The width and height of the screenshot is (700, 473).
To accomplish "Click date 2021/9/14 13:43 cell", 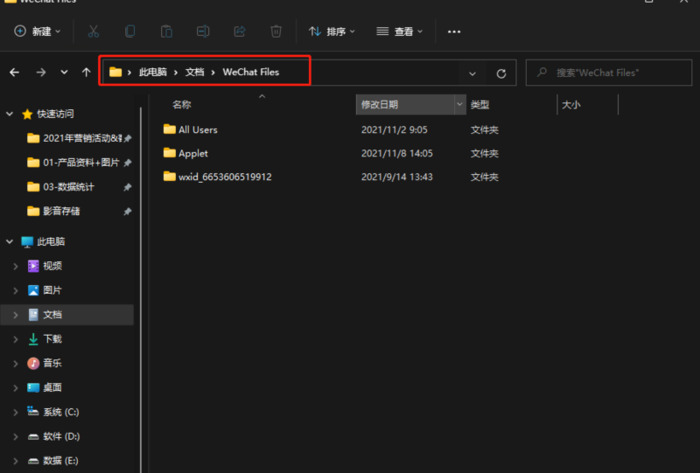I will (x=397, y=177).
